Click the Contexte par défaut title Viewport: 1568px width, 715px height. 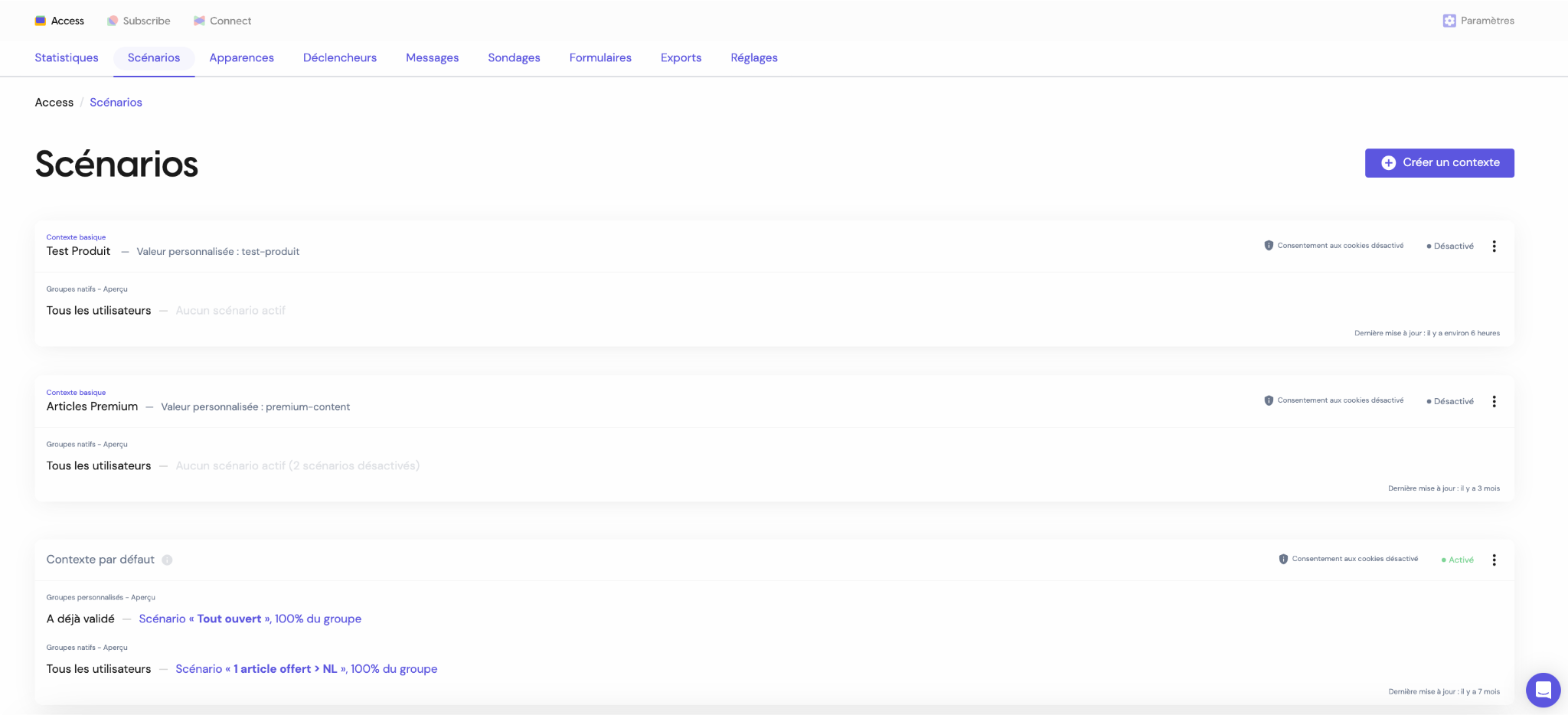pos(100,560)
